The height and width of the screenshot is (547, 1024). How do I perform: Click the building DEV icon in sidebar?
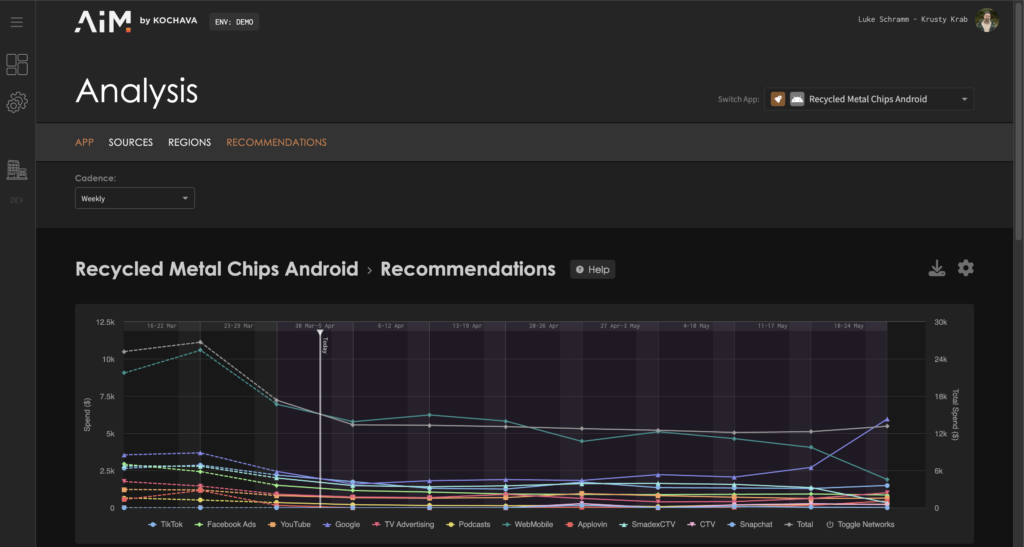click(16, 170)
